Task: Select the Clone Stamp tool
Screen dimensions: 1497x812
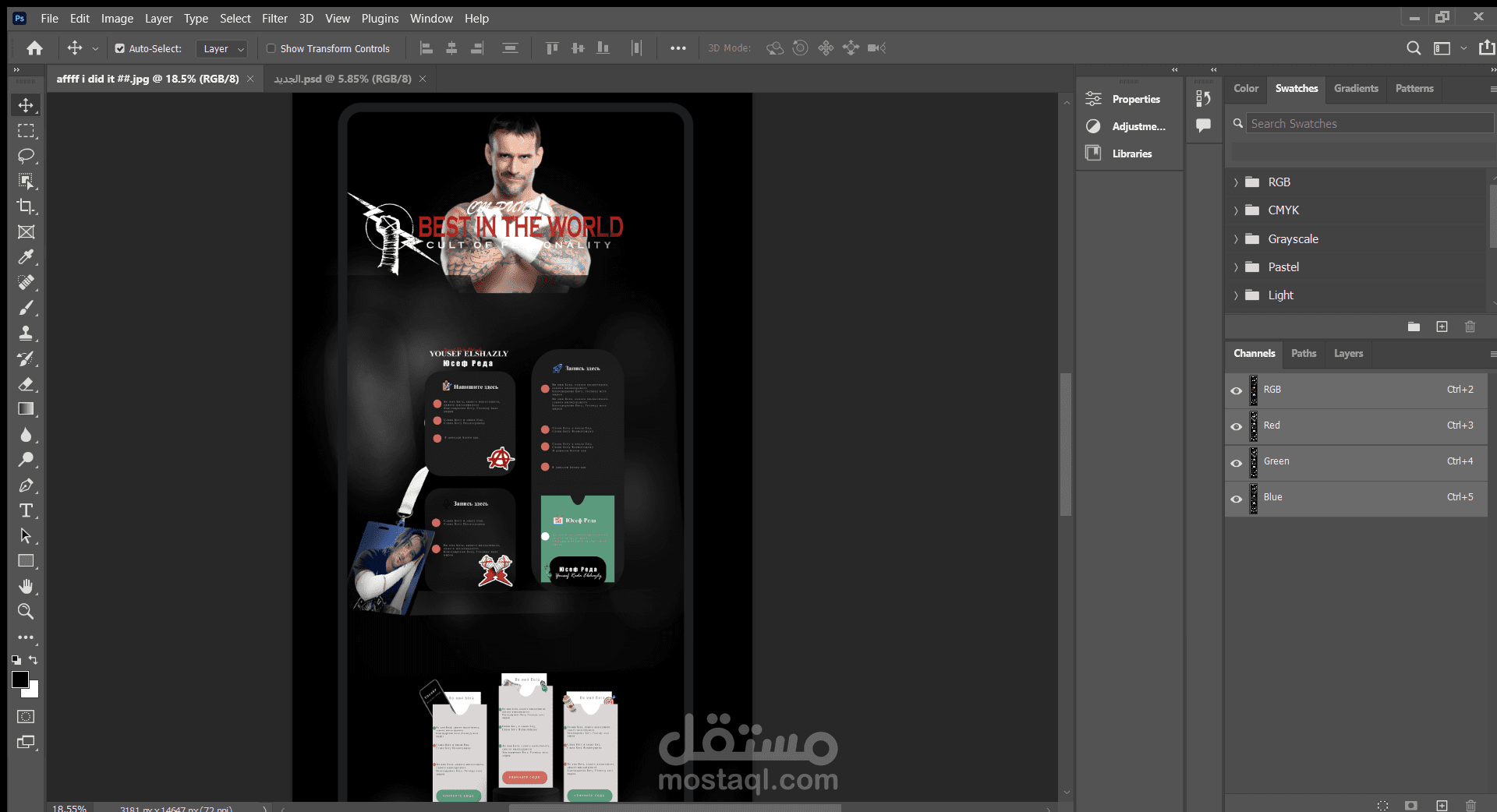Action: (26, 333)
